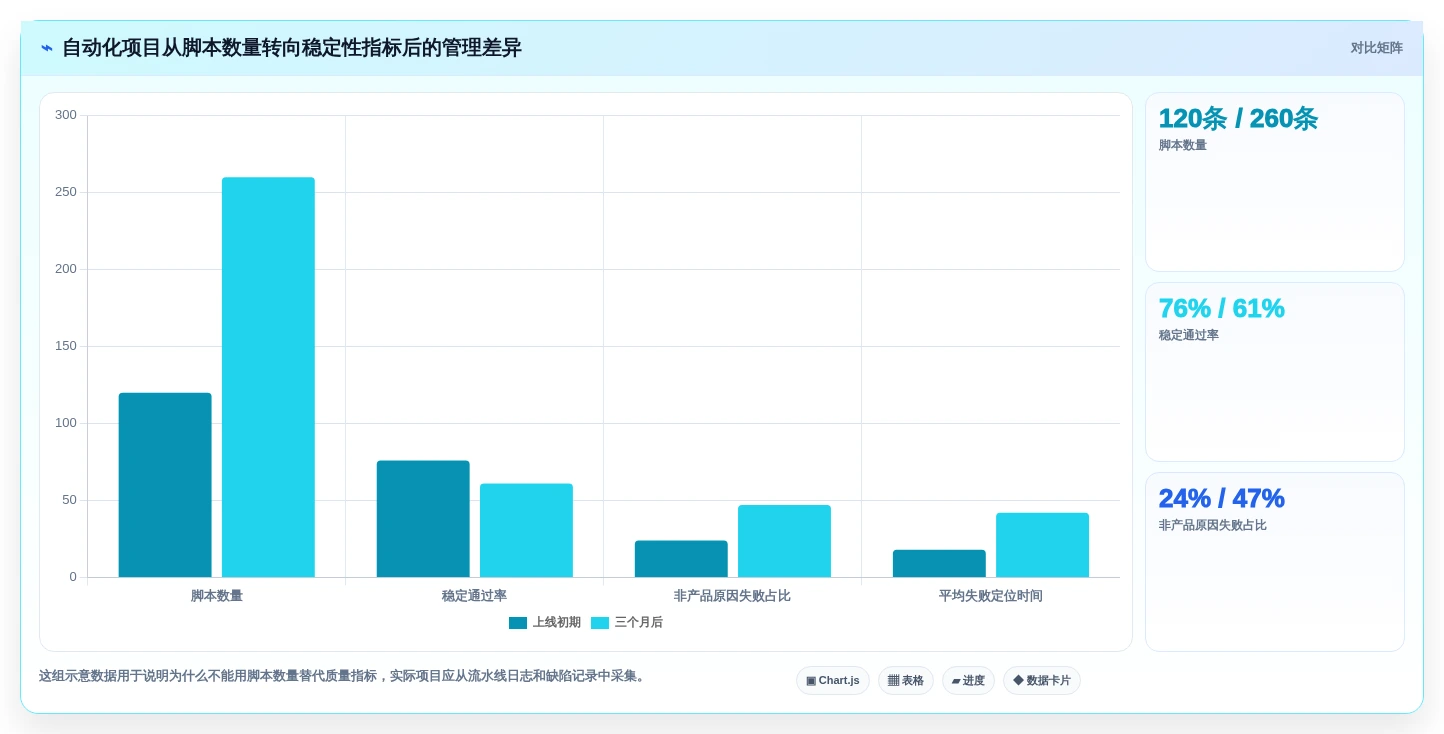
Task: Click the 200 y-axis tick label
Action: pos(66,269)
